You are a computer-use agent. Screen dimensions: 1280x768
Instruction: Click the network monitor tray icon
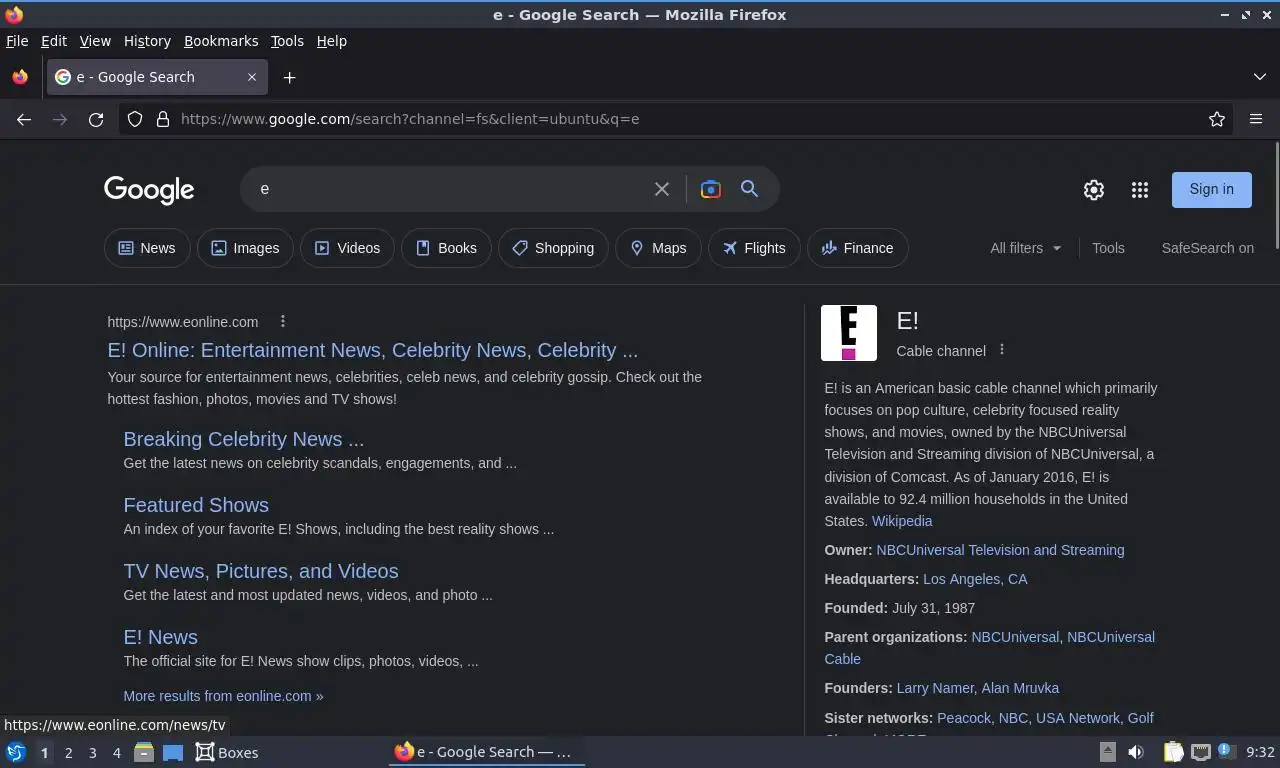pos(1201,752)
